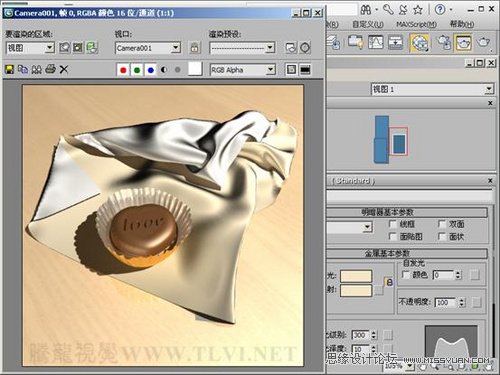This screenshot has width=500, height=375.
Task: Open Render Setup teapot-with-gear icon
Action: point(444,42)
